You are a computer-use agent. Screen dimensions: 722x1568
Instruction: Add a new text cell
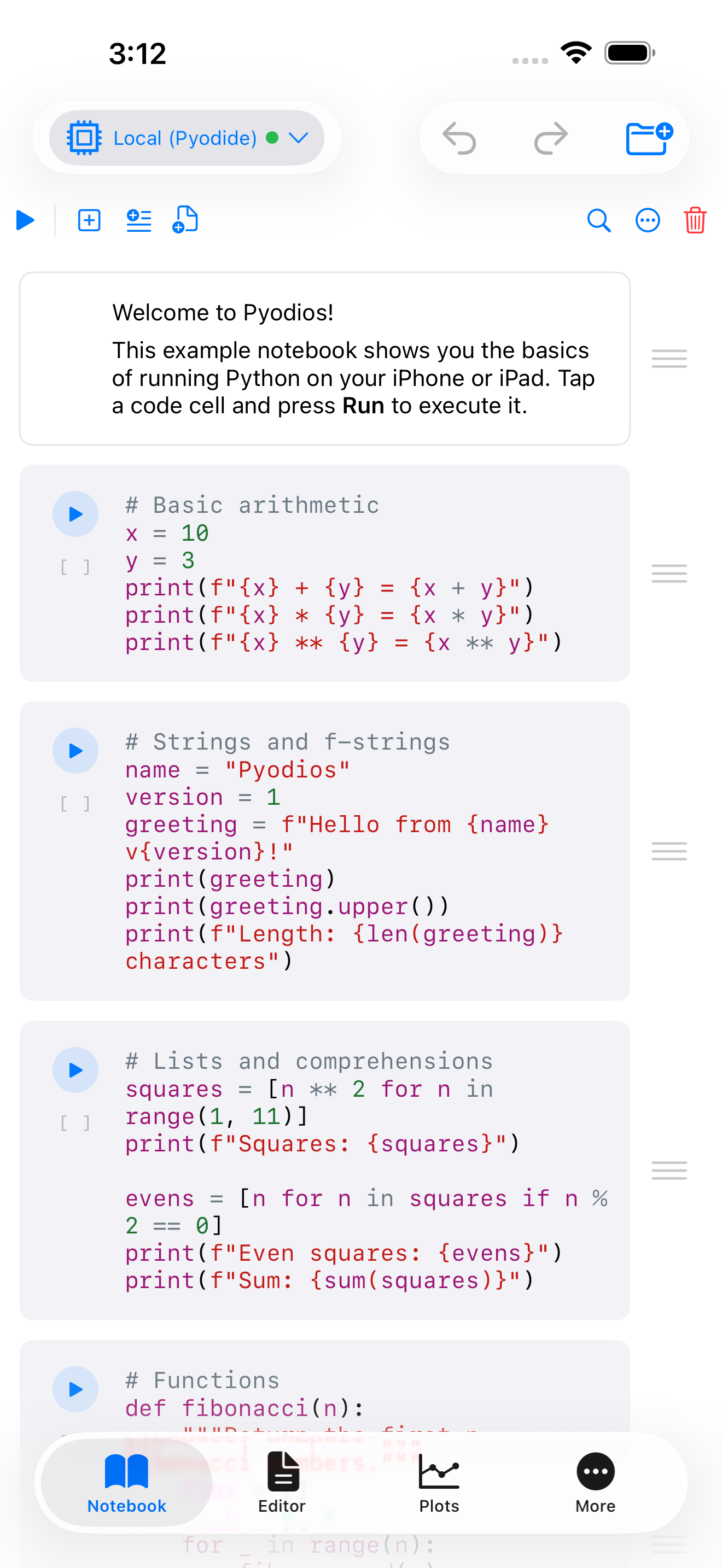click(x=139, y=220)
